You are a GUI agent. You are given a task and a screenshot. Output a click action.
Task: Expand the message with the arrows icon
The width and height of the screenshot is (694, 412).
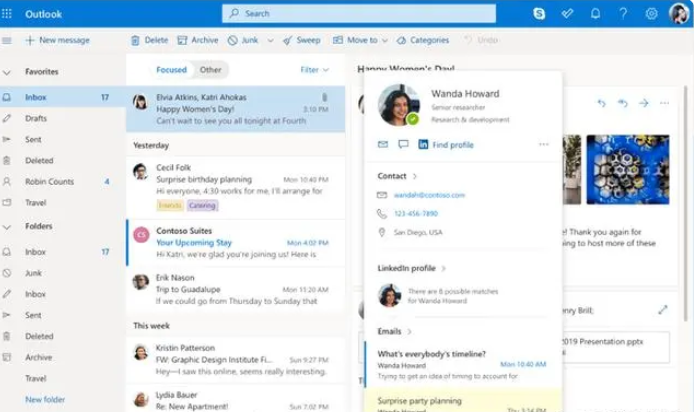[x=663, y=310]
